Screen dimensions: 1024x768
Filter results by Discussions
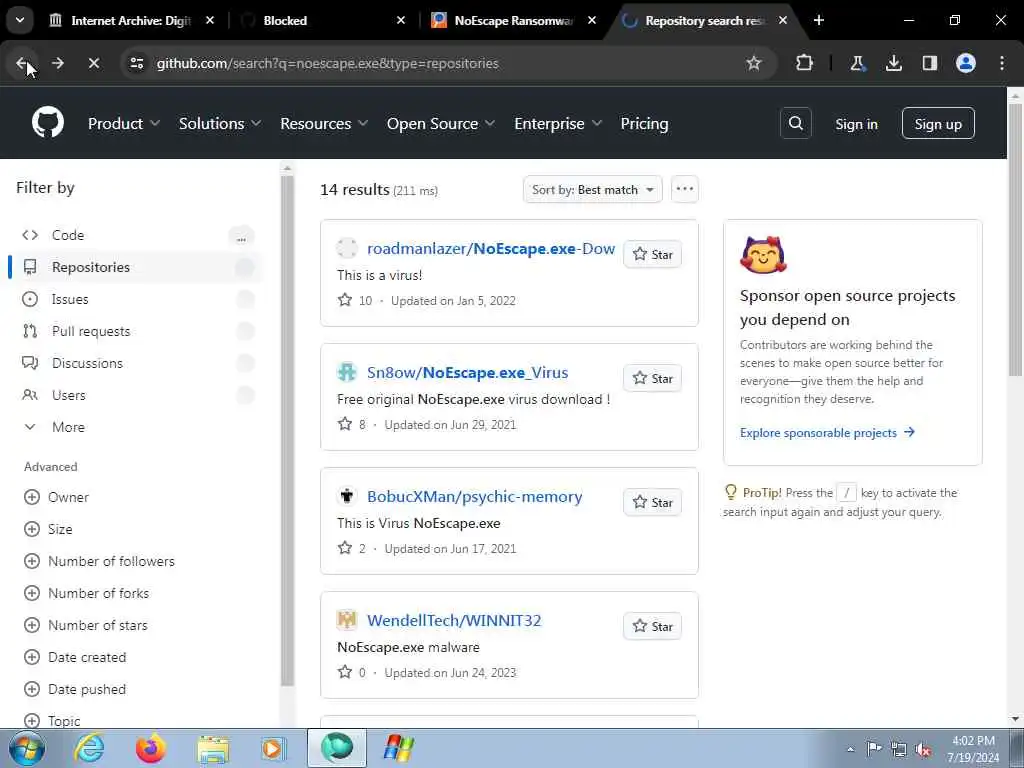click(137, 363)
